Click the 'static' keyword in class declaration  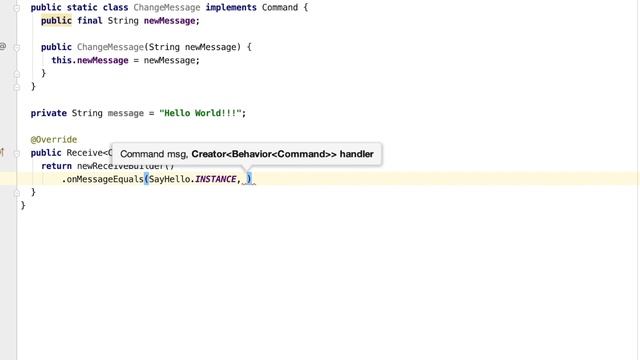pos(82,7)
